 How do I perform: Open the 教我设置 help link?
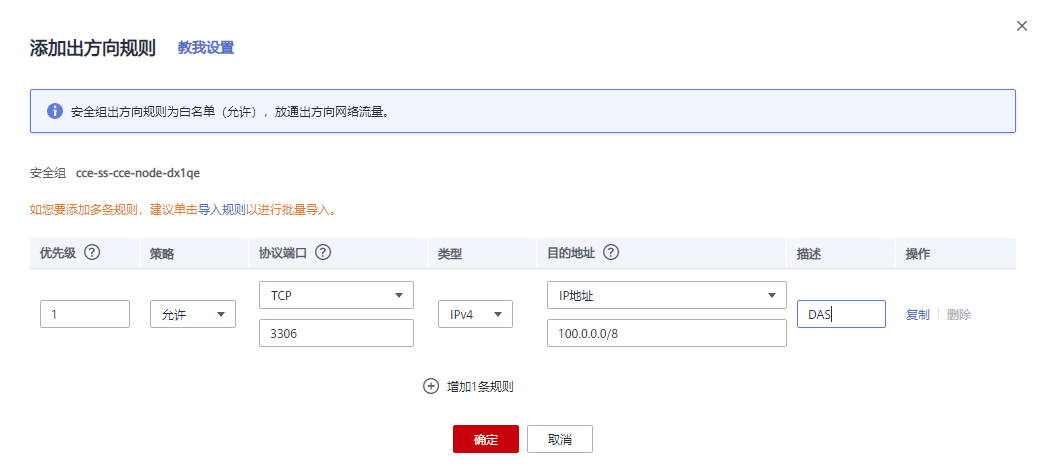point(206,48)
